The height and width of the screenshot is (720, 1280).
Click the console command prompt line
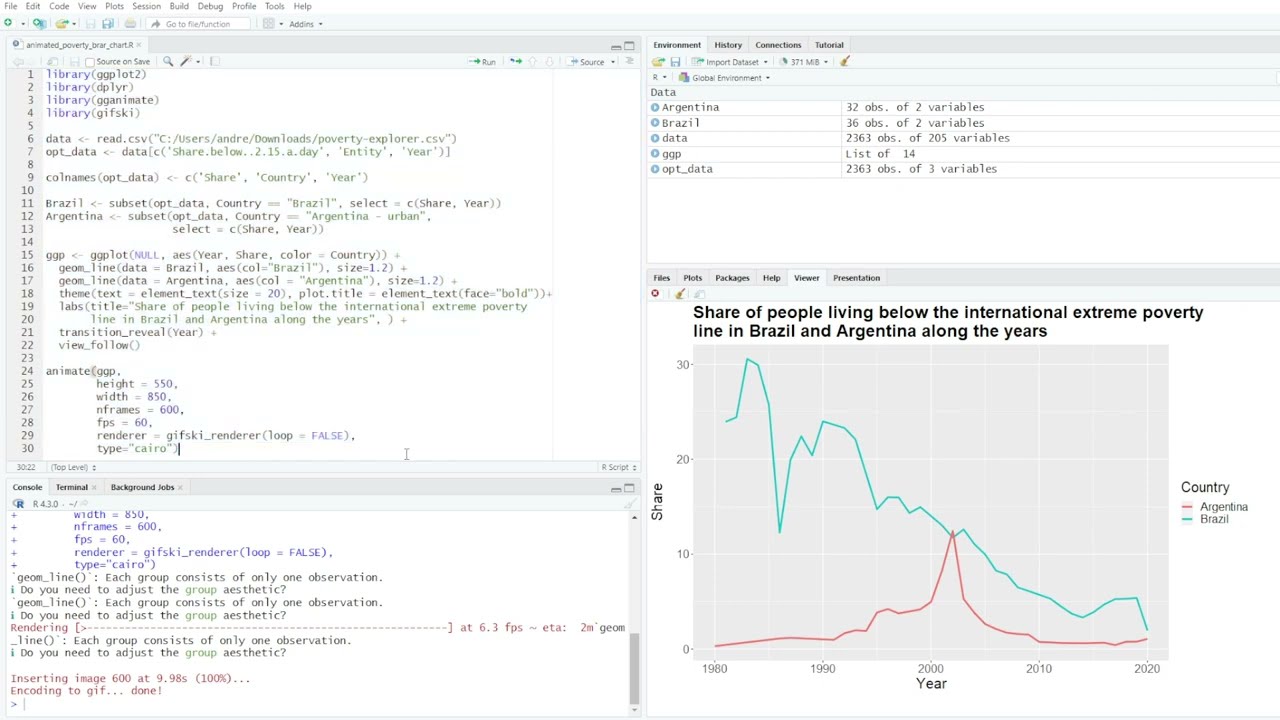(318, 704)
